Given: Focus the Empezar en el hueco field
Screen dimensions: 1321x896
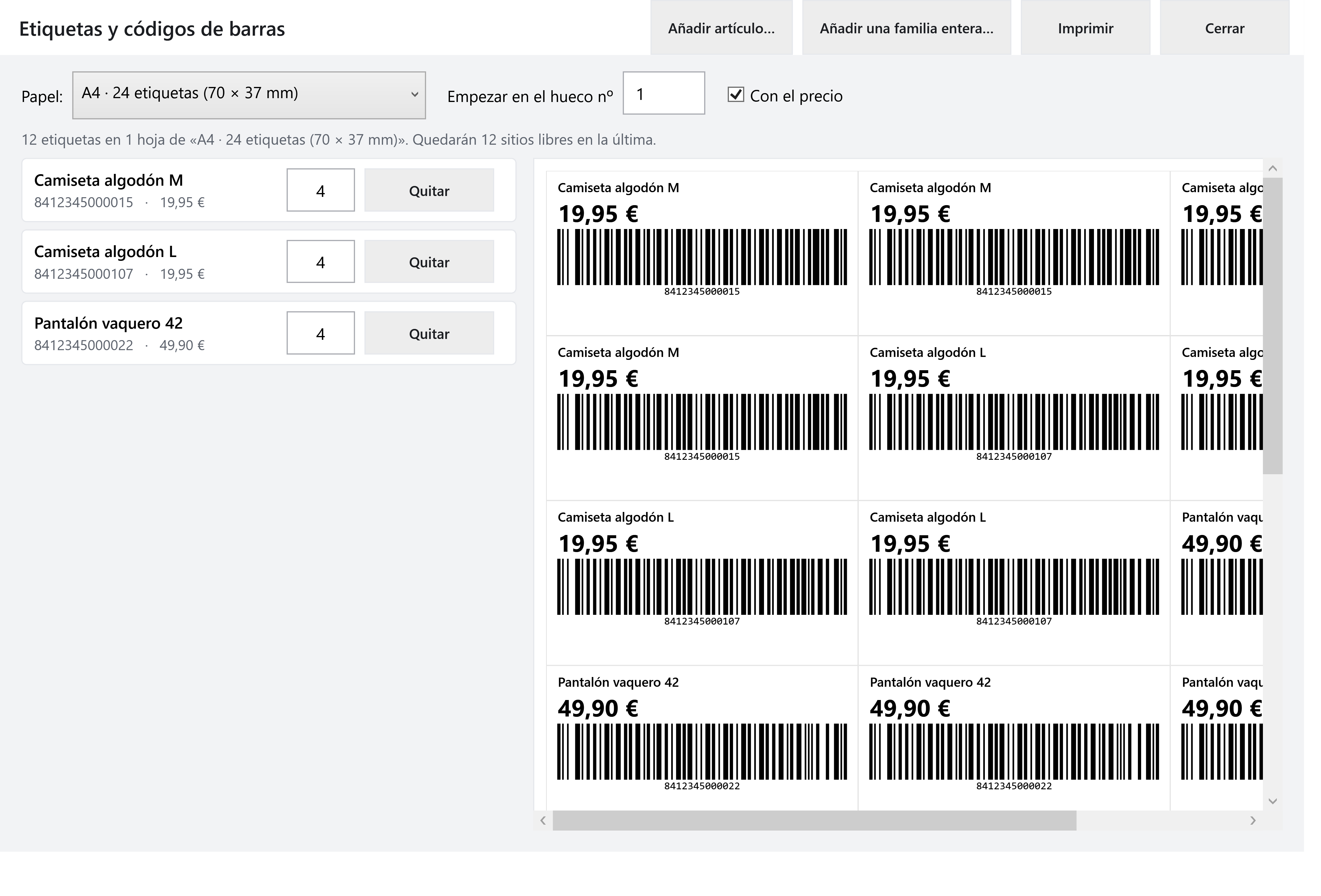Looking at the screenshot, I should pos(664,93).
